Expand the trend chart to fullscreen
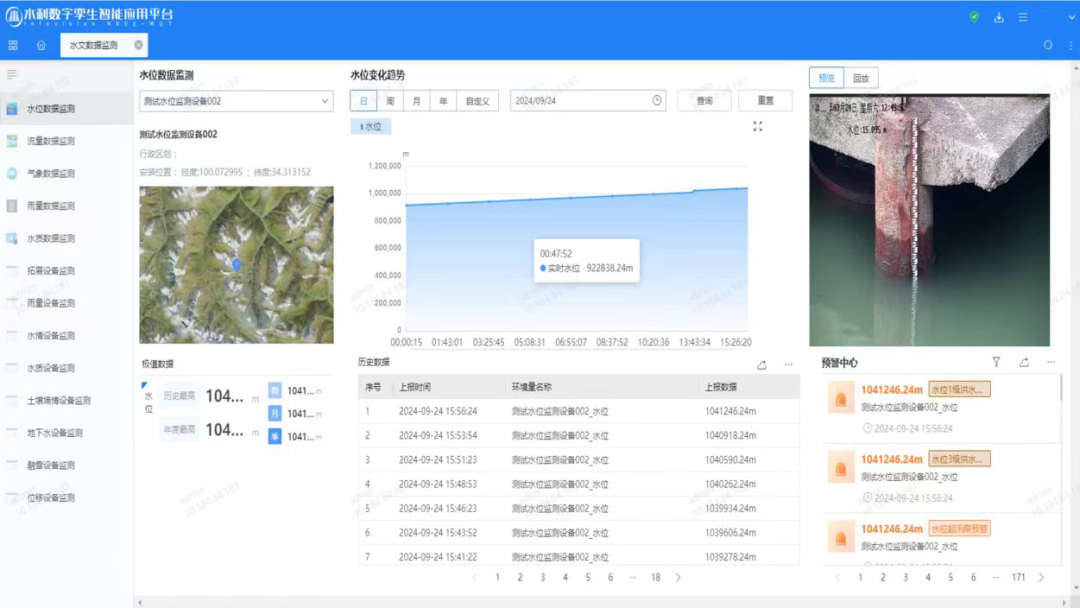The width and height of the screenshot is (1080, 608). click(x=757, y=126)
